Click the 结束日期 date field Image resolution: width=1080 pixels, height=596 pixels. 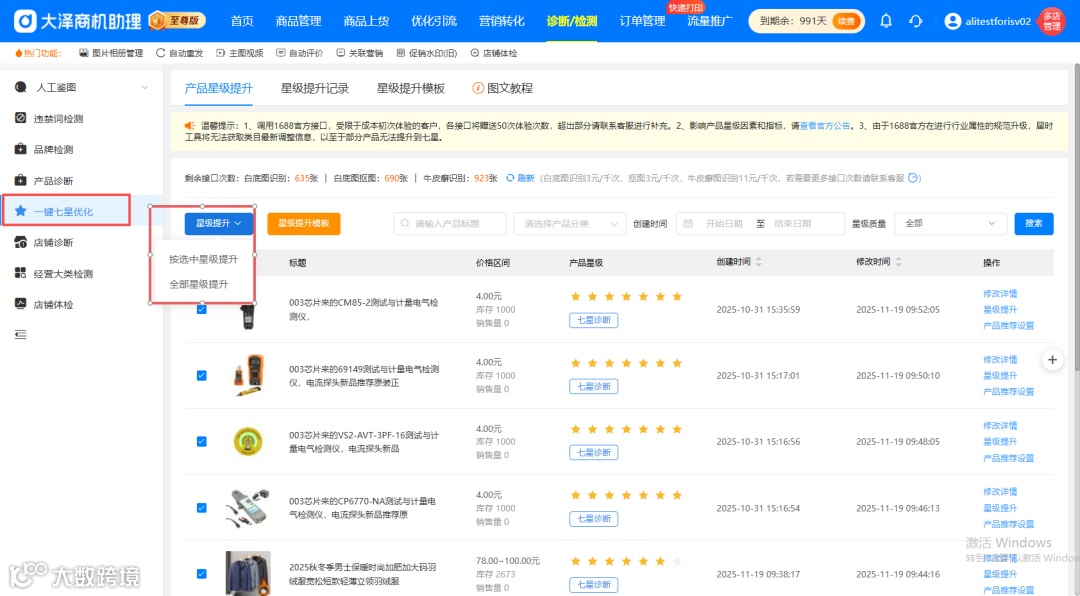[x=792, y=224]
